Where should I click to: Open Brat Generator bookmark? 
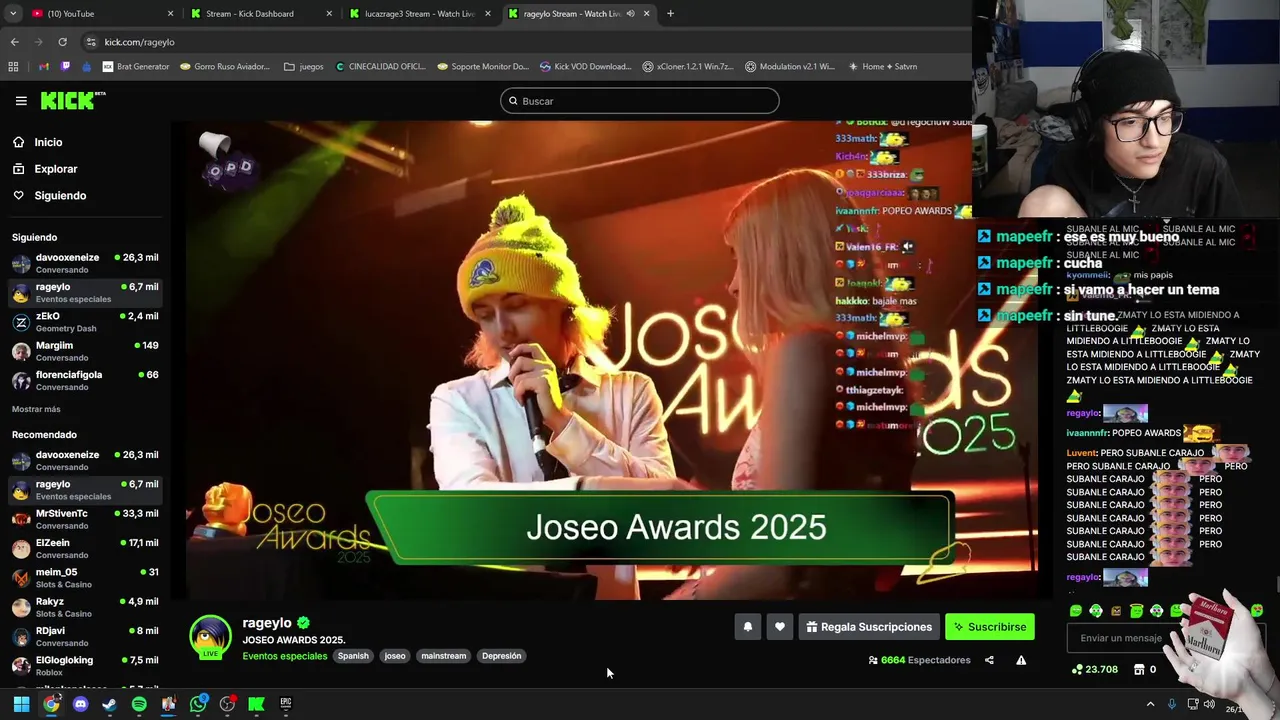135,67
